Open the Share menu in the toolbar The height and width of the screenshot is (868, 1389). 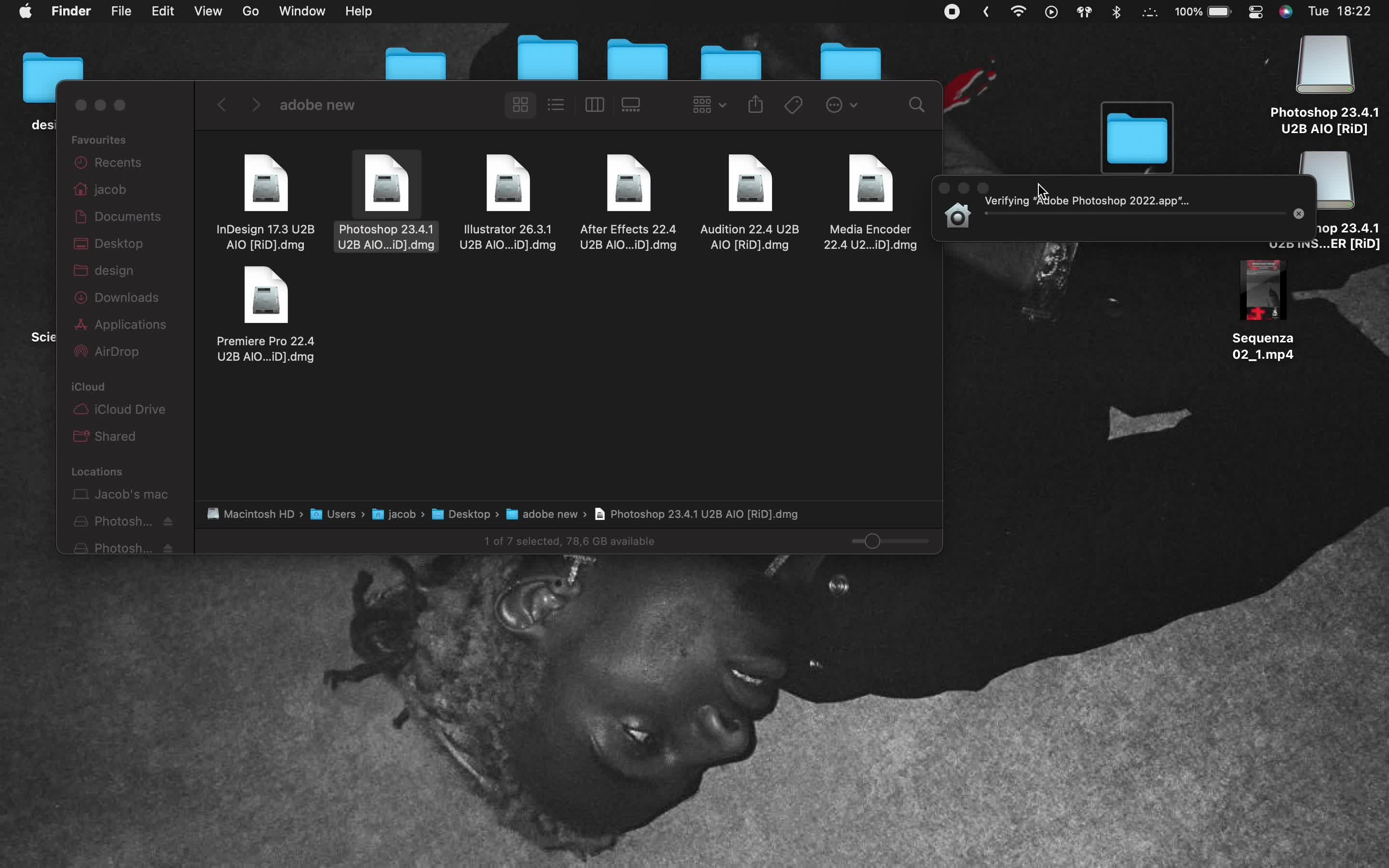[755, 105]
